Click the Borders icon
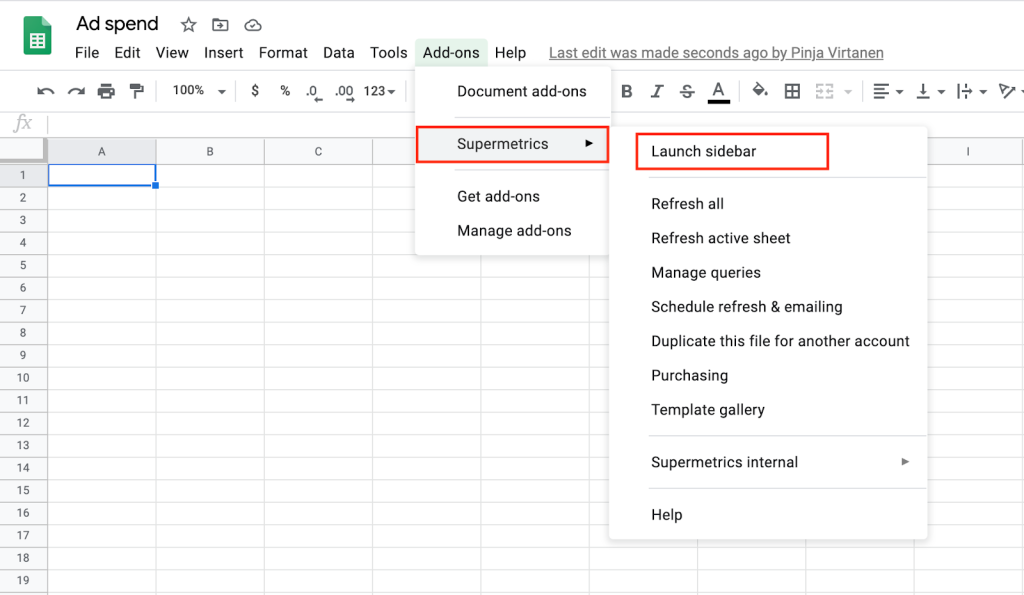1024x595 pixels. (x=792, y=91)
